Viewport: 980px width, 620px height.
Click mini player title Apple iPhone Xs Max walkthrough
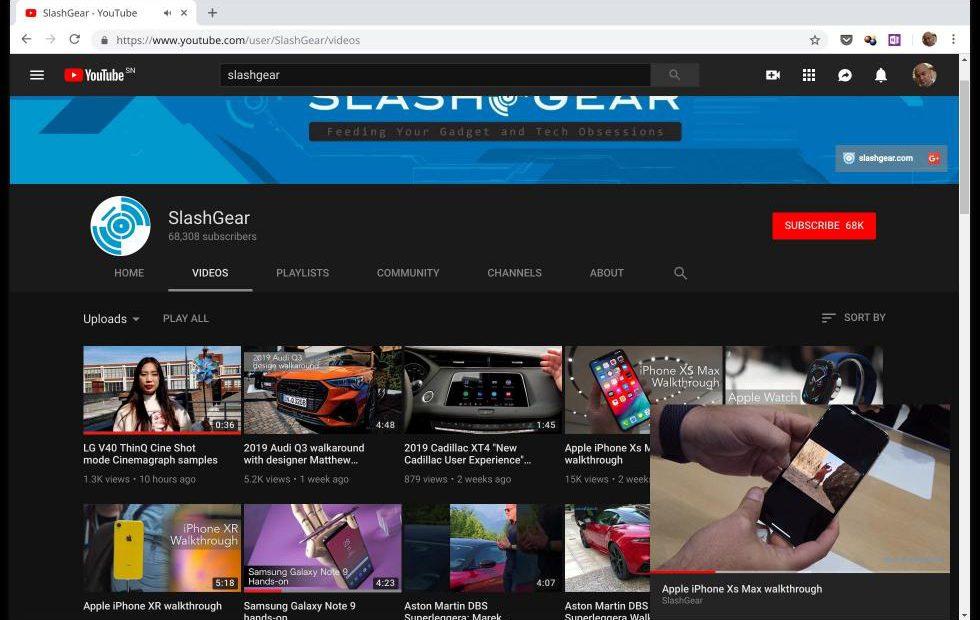(742, 589)
